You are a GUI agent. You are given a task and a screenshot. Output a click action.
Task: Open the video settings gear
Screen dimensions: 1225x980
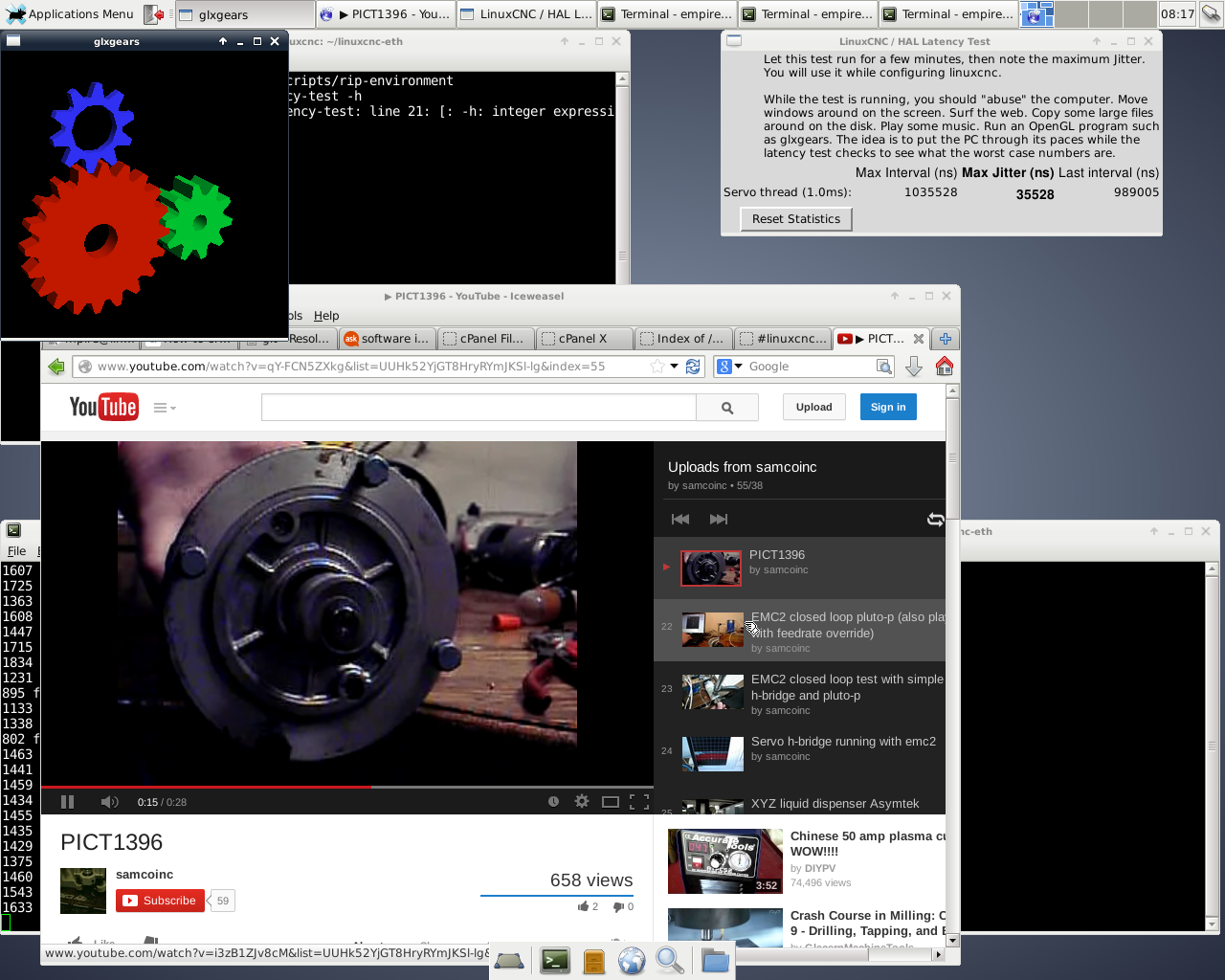[582, 802]
